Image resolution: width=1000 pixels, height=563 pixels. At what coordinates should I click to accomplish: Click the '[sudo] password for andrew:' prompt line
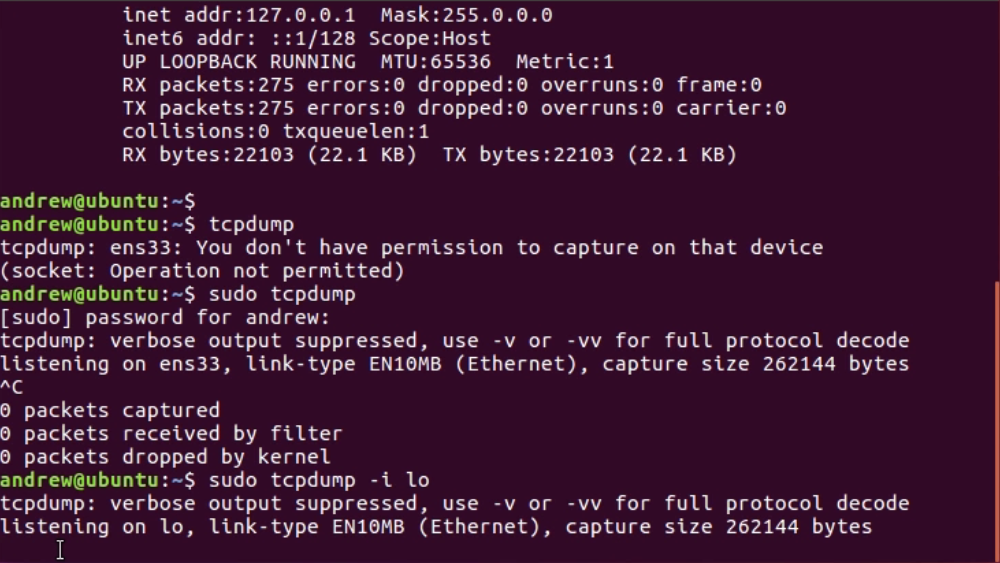[x=165, y=318]
